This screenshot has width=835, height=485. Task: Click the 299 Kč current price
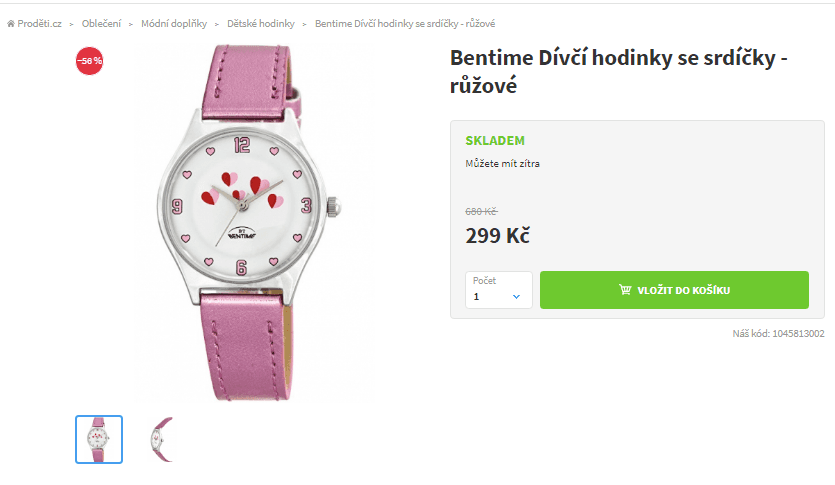point(498,235)
